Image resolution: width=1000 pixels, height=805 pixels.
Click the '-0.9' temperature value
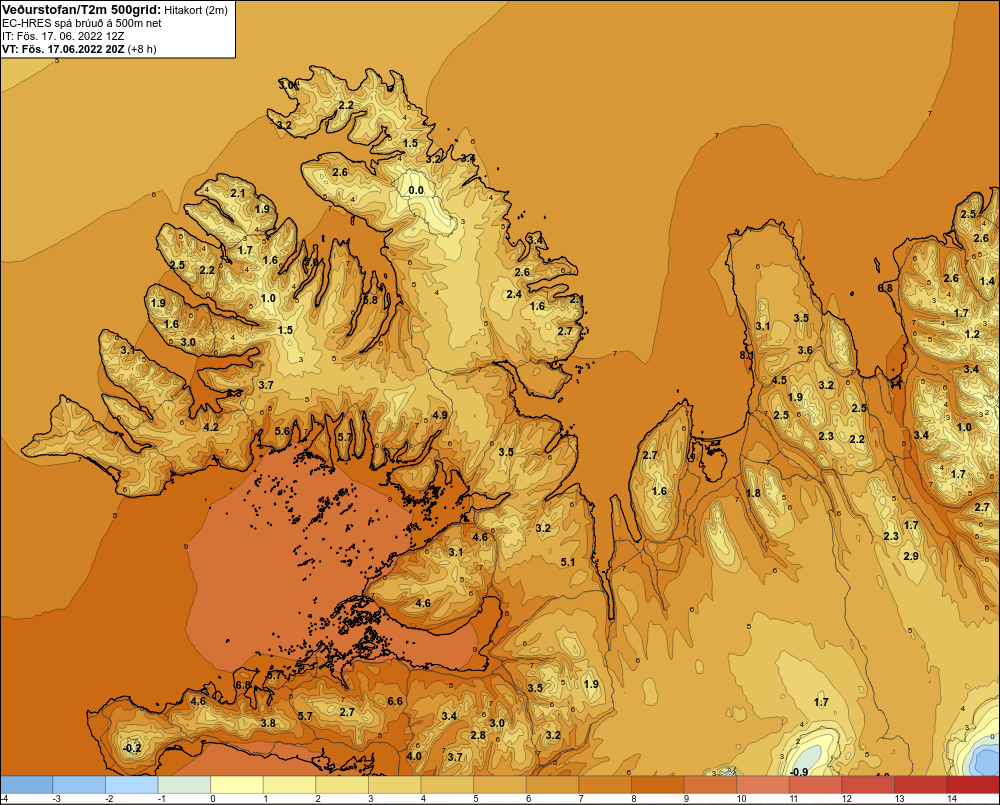coord(799,772)
